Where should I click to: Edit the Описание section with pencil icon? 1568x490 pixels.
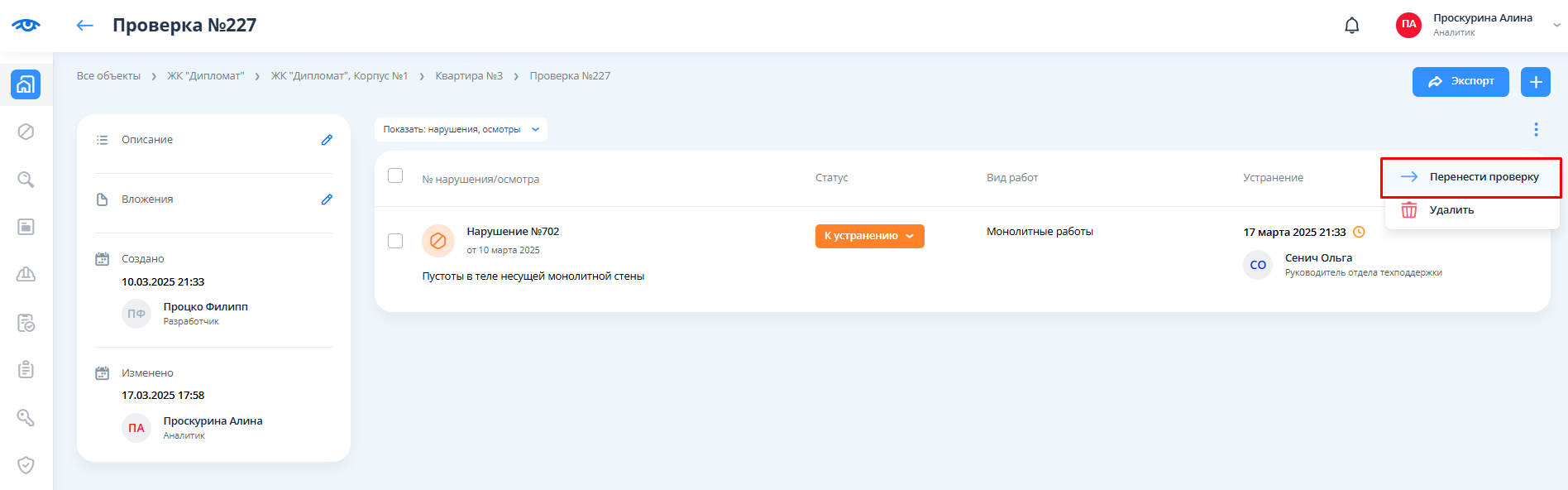click(x=327, y=140)
